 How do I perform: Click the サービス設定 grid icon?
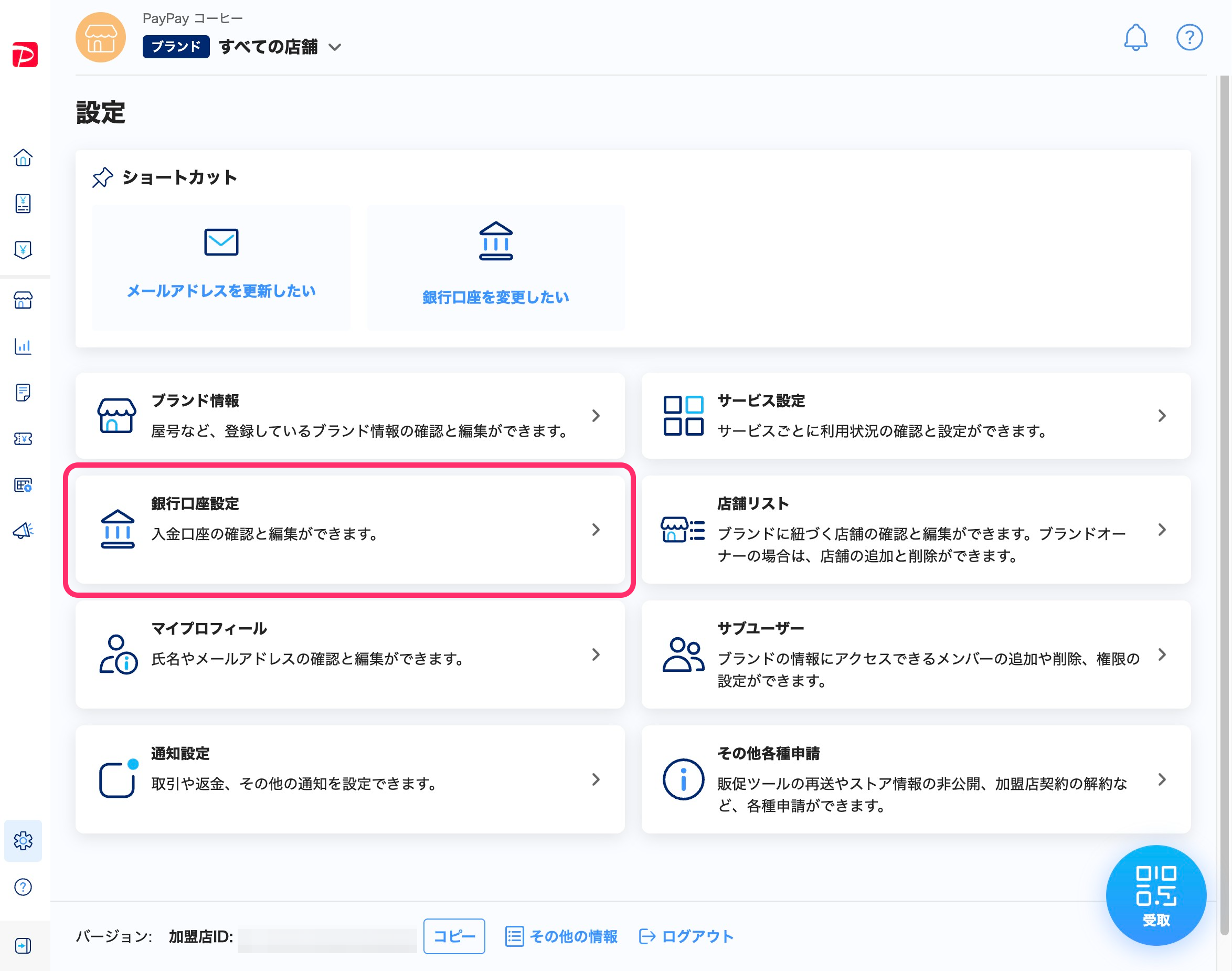click(x=683, y=416)
